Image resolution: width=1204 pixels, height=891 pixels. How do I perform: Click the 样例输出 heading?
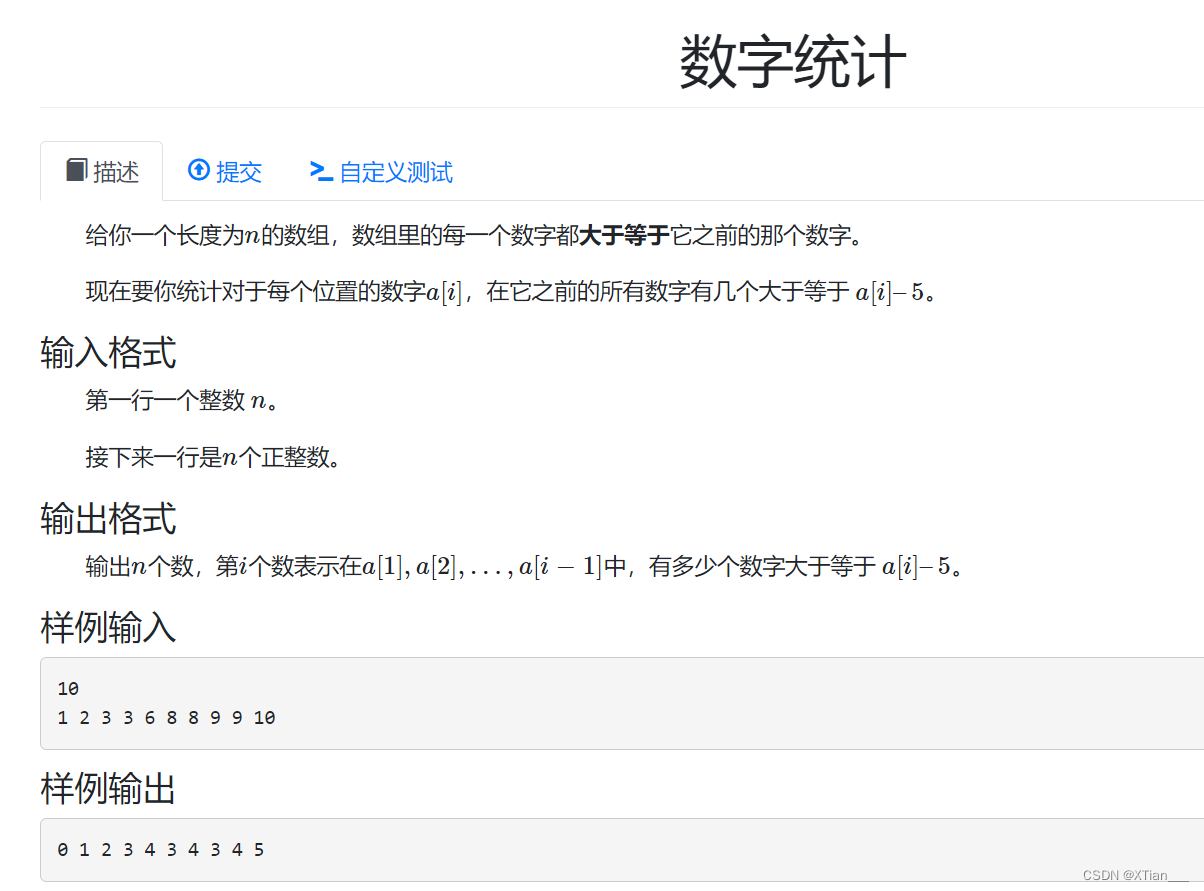coord(108,789)
